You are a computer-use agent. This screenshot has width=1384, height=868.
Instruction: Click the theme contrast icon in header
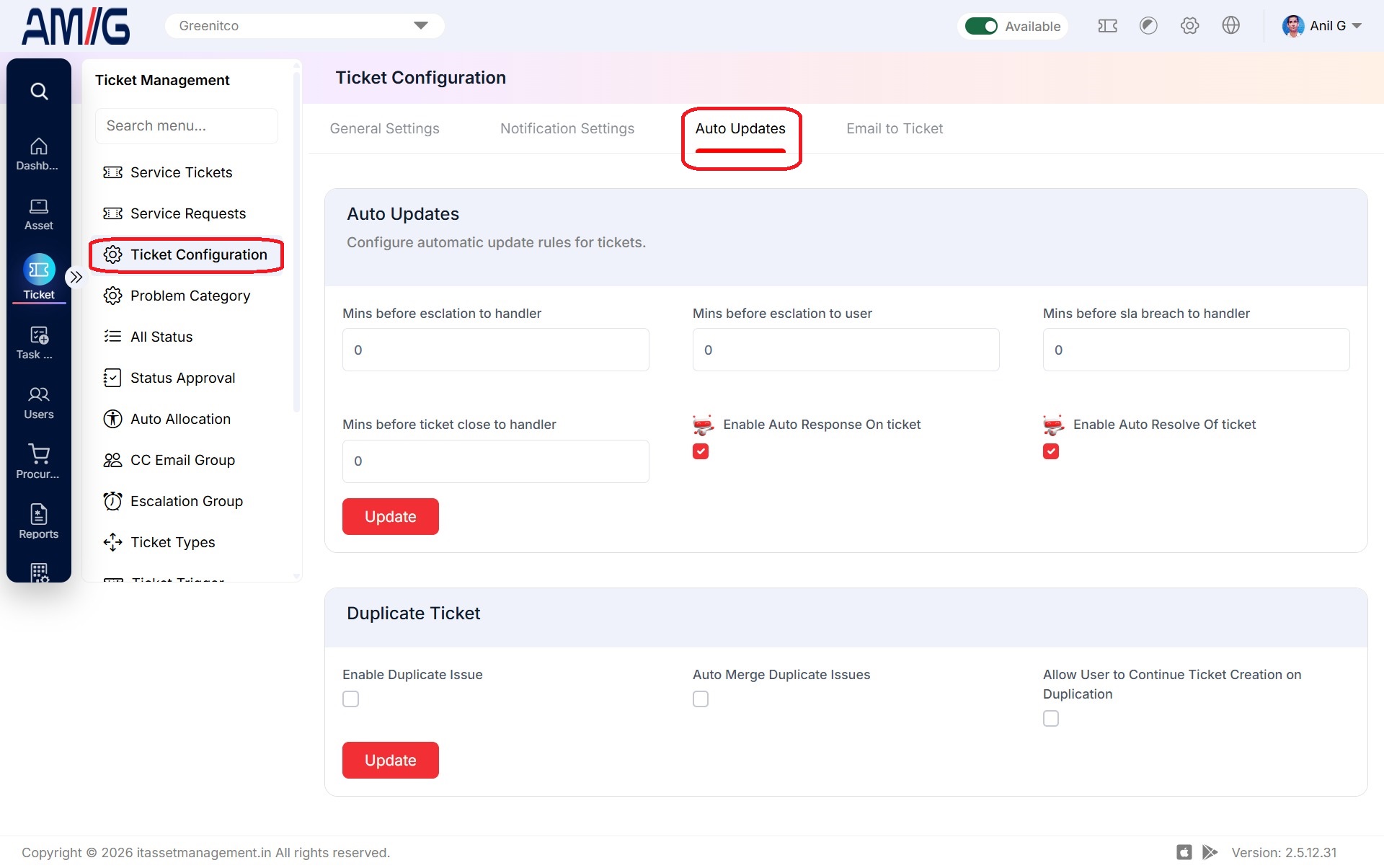[x=1148, y=26]
